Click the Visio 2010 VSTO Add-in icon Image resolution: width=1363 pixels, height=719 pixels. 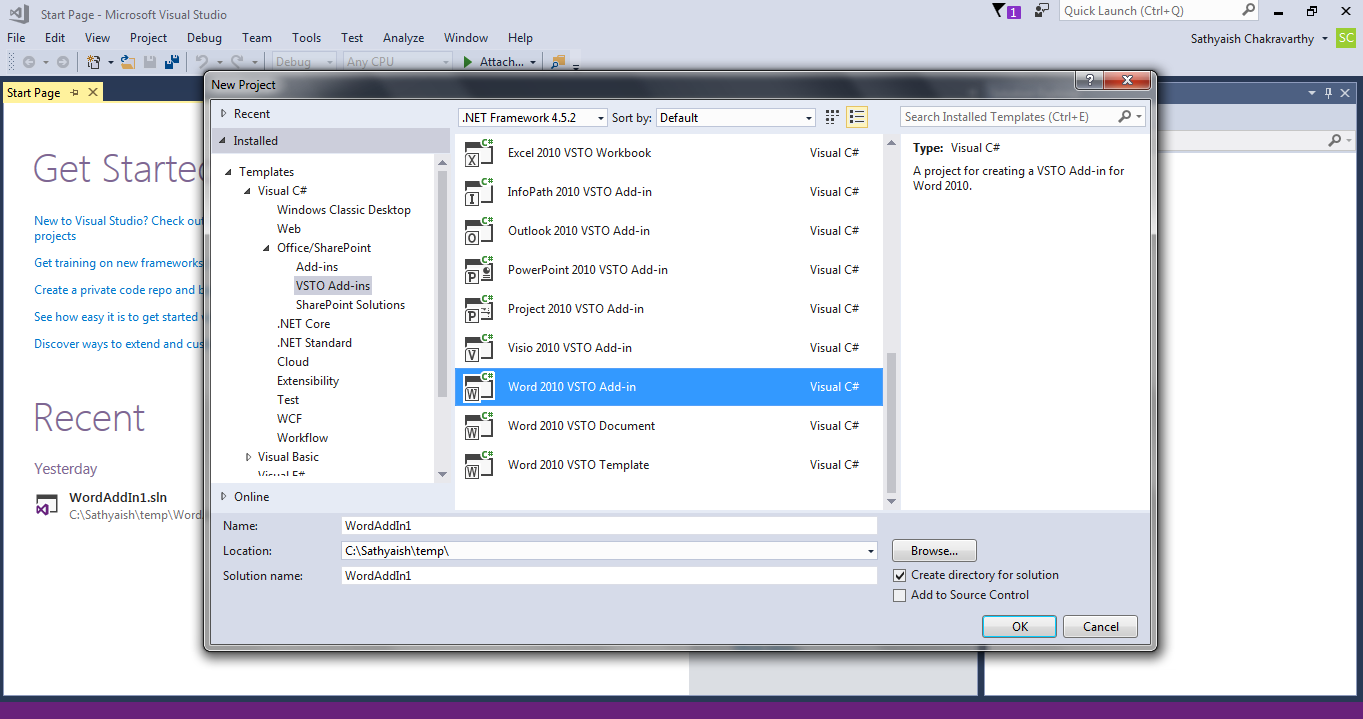(x=479, y=348)
